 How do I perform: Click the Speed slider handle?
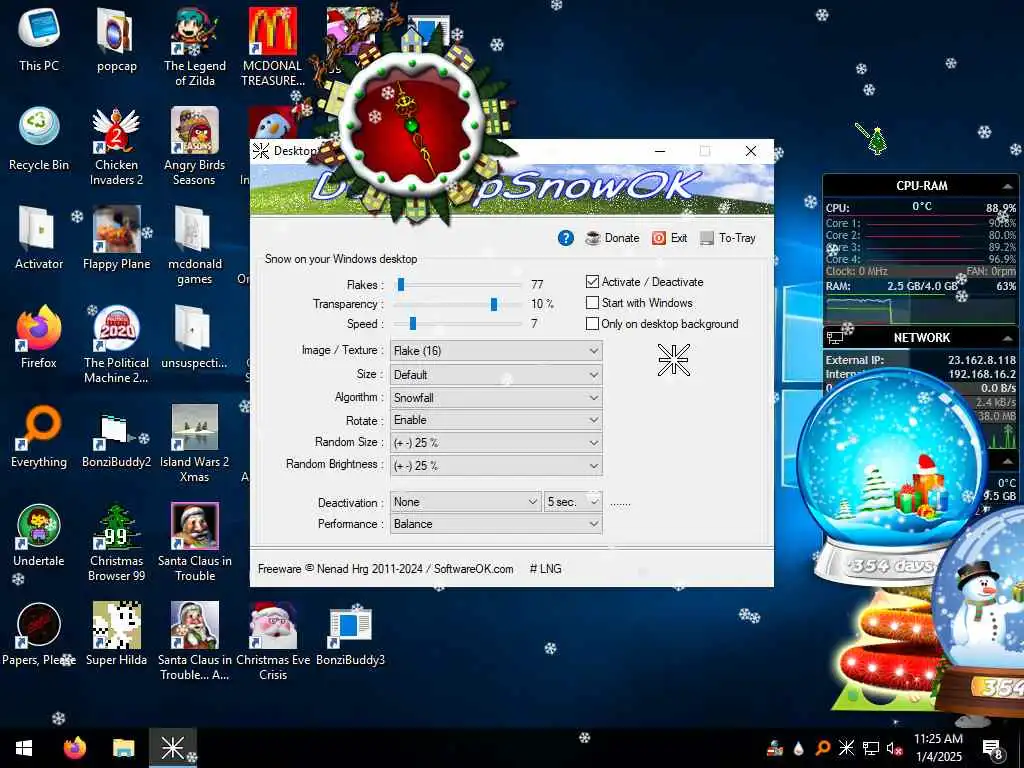[x=413, y=323]
